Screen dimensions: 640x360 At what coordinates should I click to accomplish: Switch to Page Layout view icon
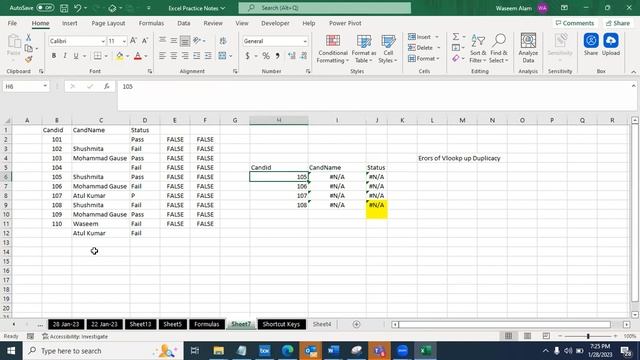pos(527,336)
